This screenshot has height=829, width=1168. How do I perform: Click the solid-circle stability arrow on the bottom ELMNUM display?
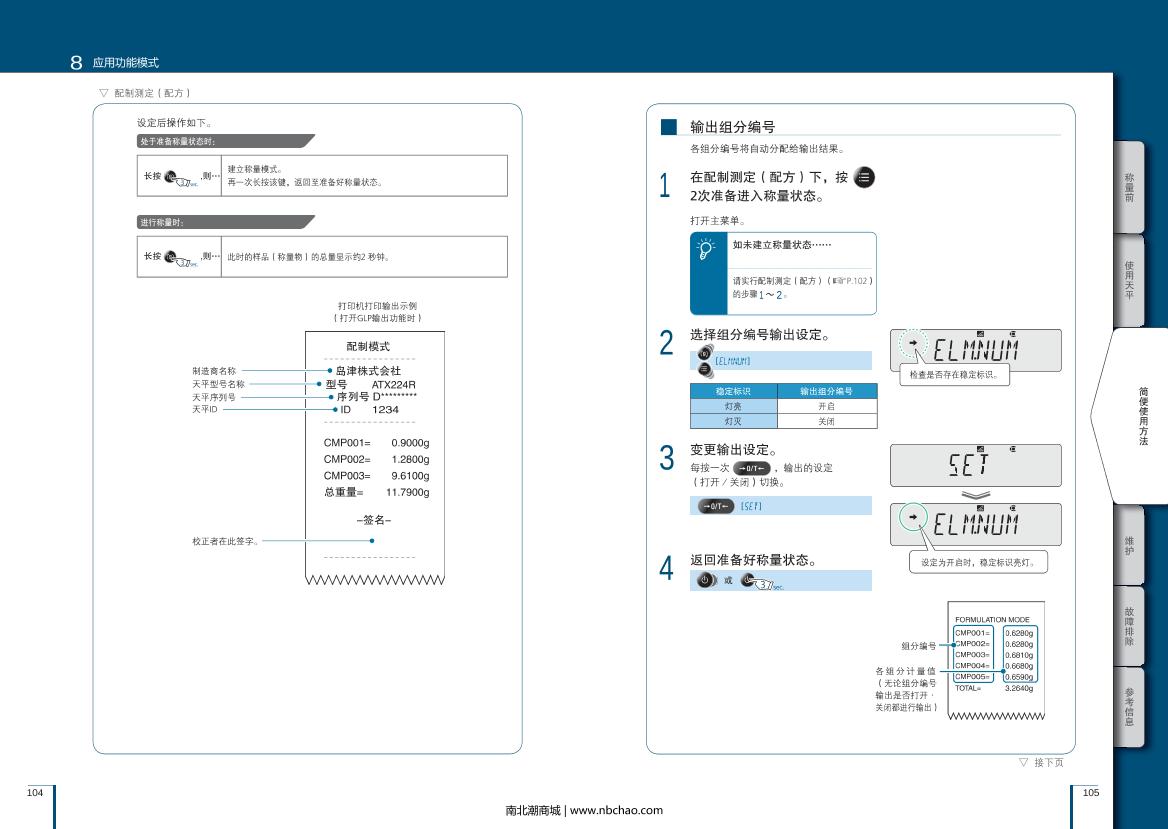click(912, 519)
